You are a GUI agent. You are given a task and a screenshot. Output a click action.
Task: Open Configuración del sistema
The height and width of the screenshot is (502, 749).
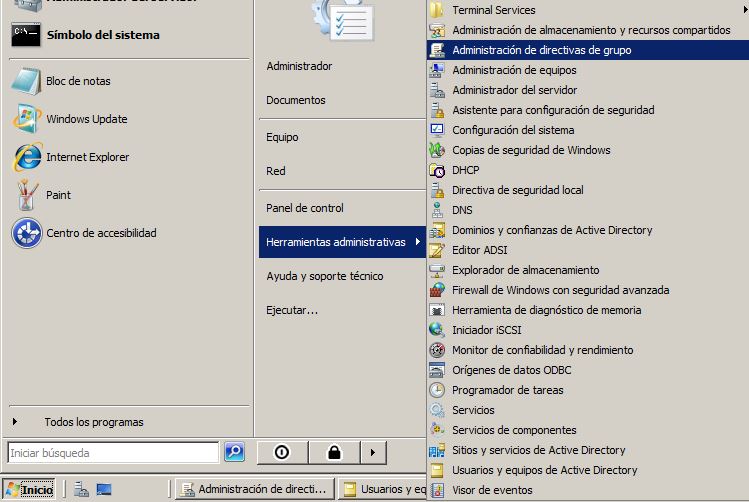(x=588, y=130)
